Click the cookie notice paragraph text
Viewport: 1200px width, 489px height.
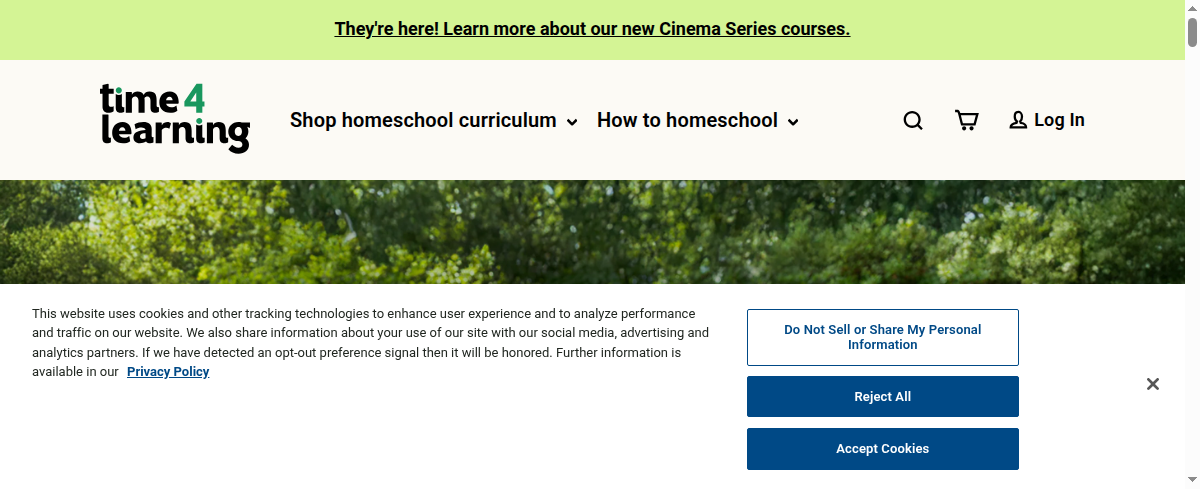[370, 333]
